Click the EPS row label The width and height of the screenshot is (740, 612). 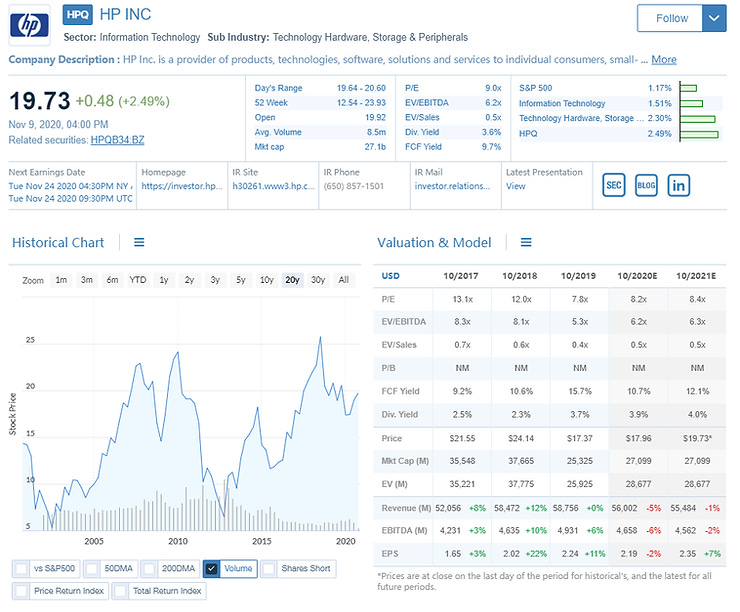[390, 553]
